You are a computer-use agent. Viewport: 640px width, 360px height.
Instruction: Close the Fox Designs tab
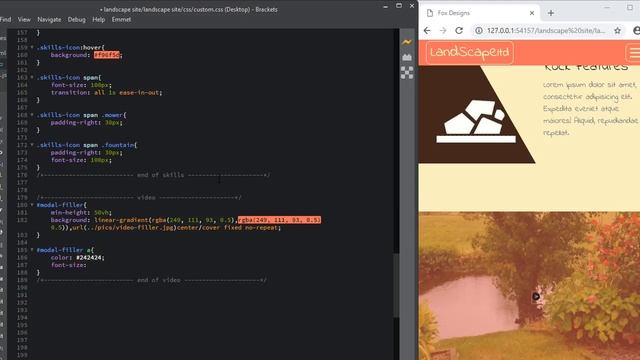[532, 13]
